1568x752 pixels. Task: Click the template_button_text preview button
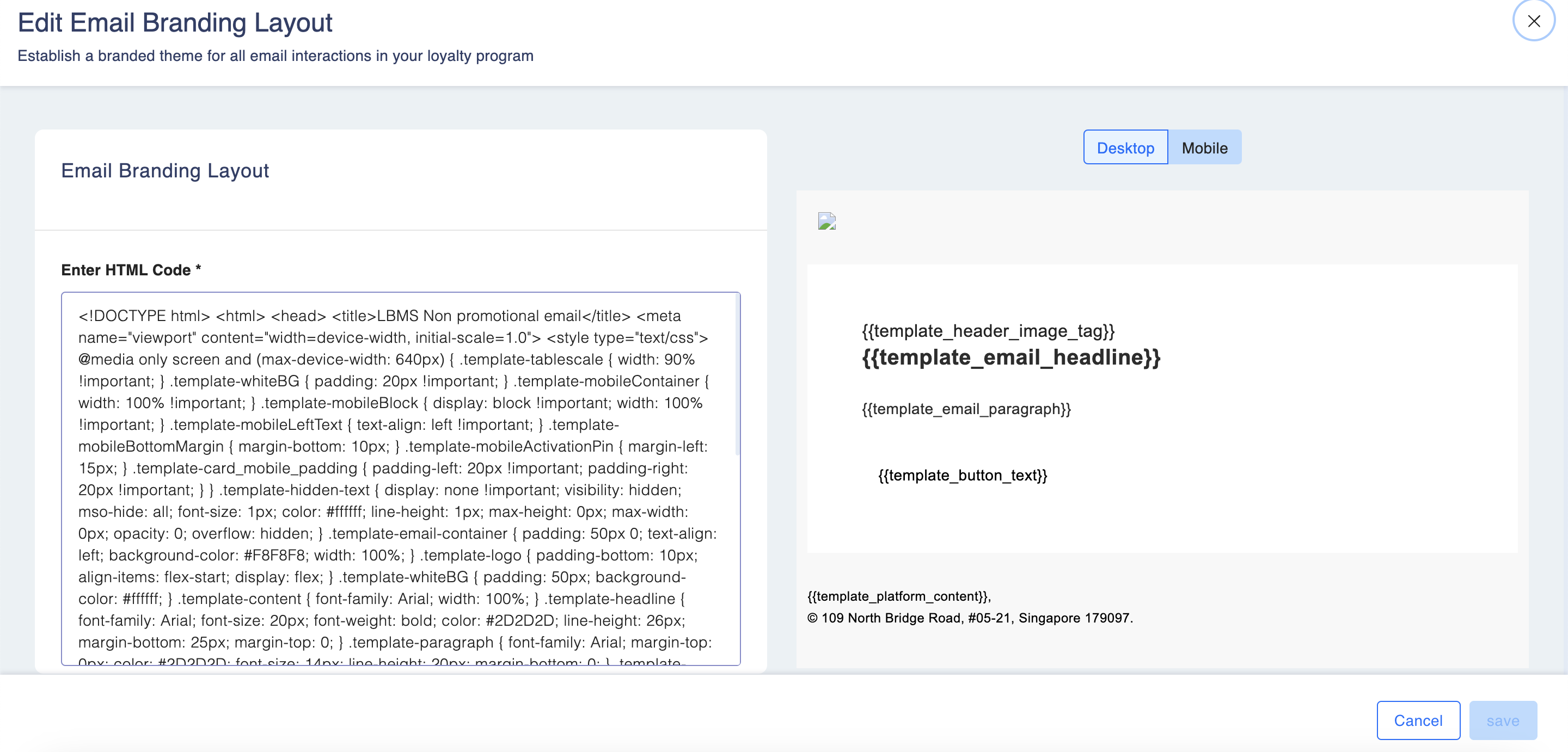pos(963,475)
